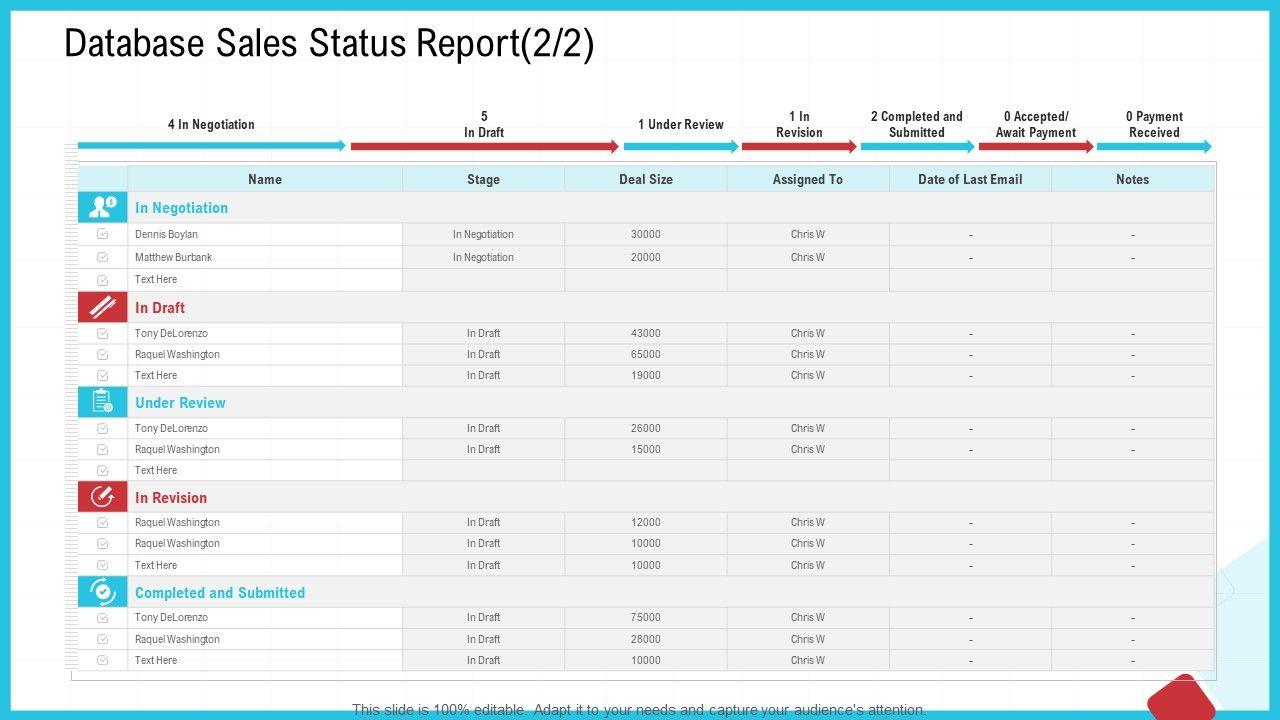Select the 30000 deal size cell

pyautogui.click(x=646, y=234)
